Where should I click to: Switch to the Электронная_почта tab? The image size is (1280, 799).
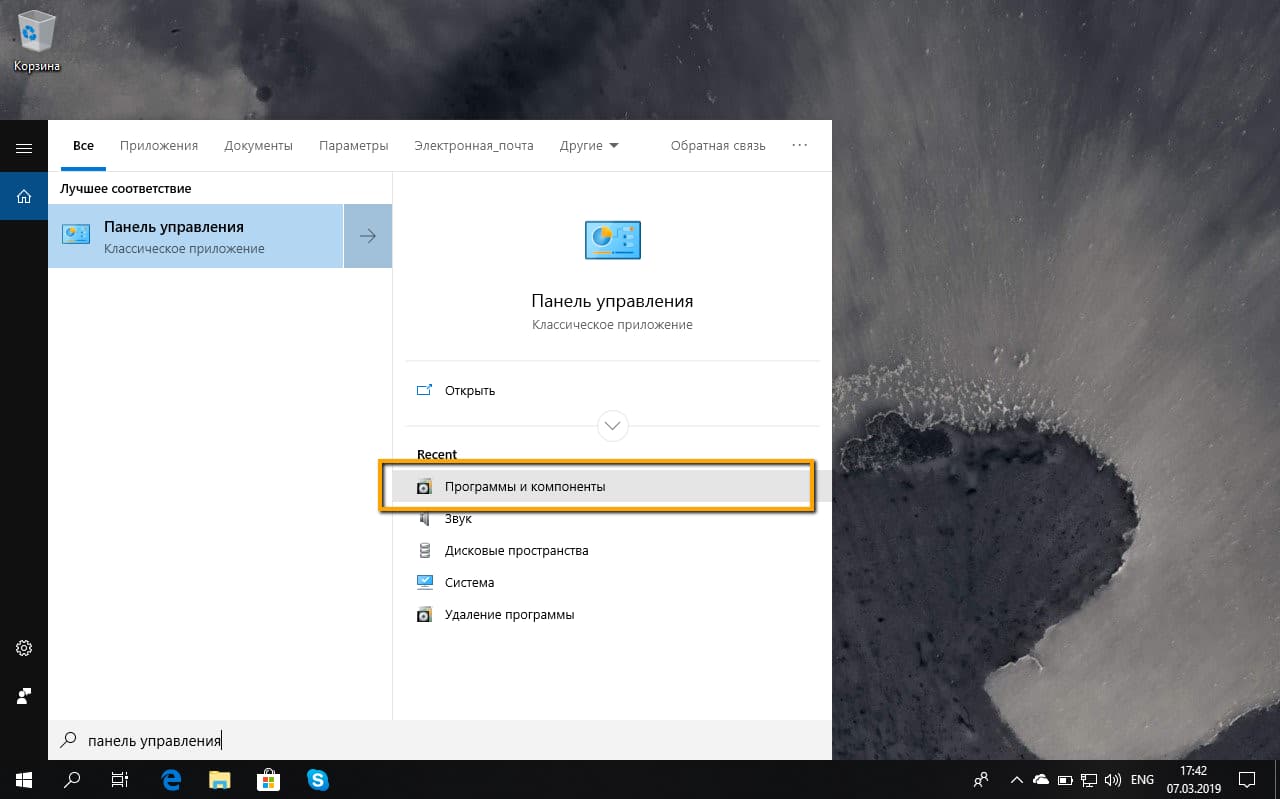click(x=474, y=145)
